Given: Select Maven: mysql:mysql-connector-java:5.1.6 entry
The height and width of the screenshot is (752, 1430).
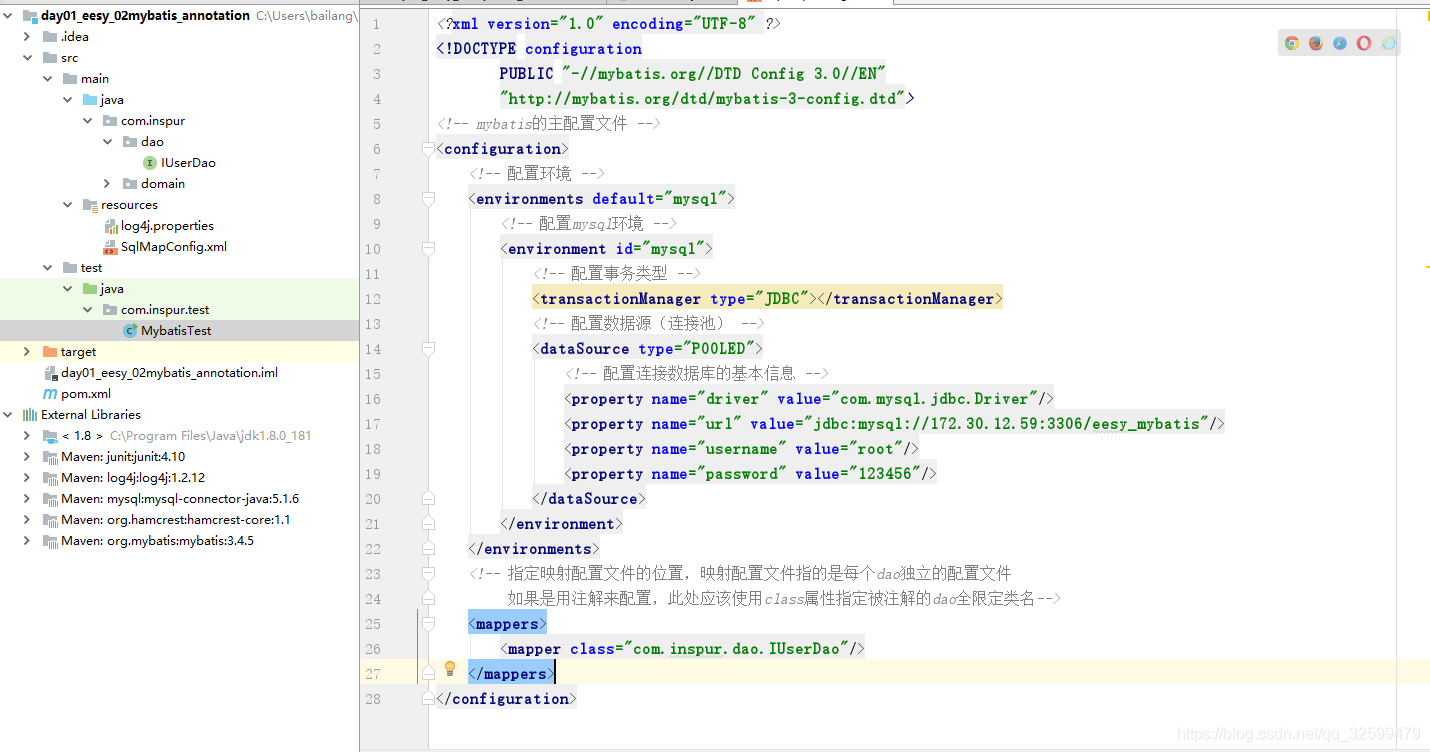Looking at the screenshot, I should tap(180, 499).
